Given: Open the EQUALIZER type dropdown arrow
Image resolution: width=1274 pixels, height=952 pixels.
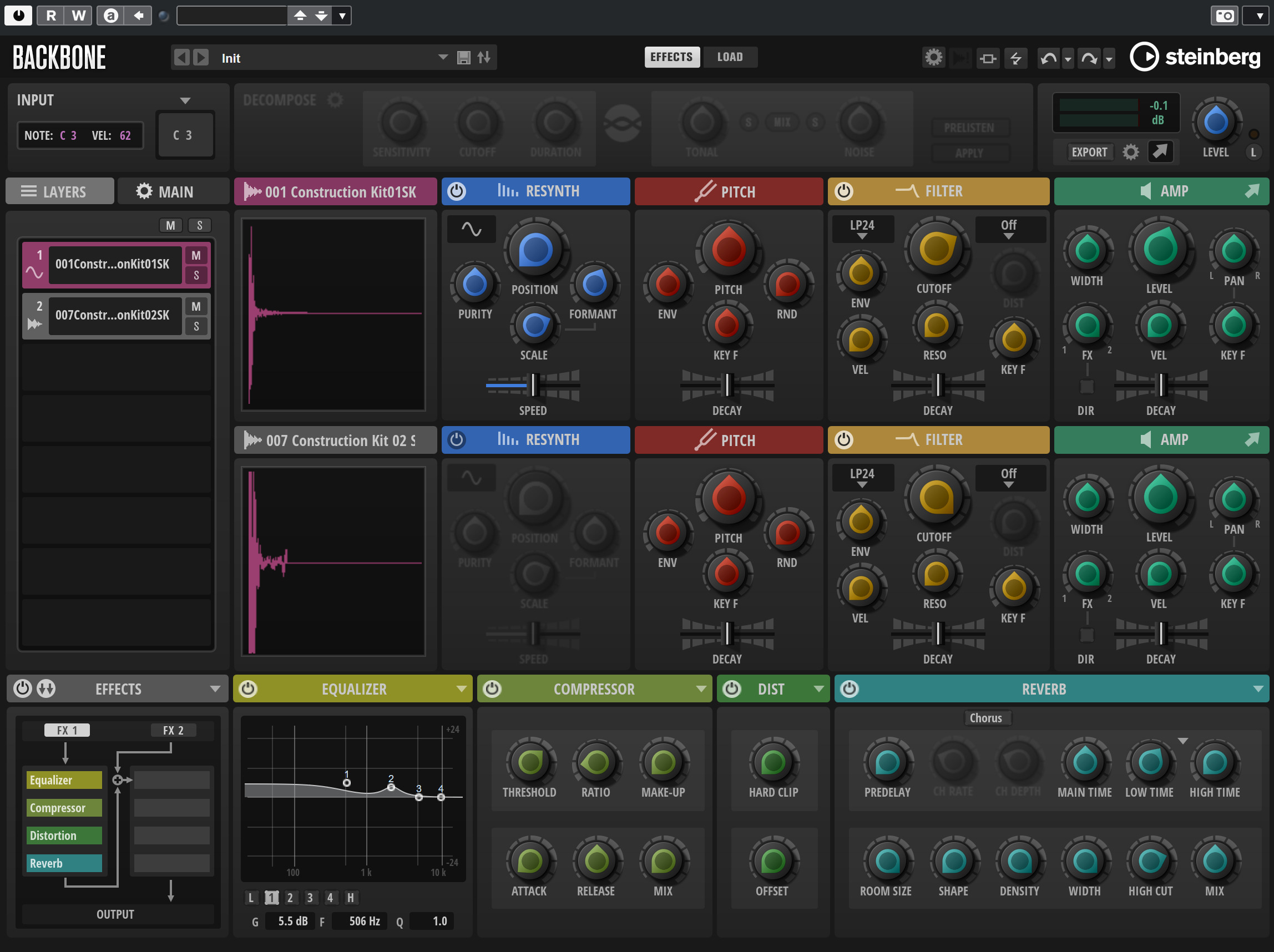Looking at the screenshot, I should [x=461, y=689].
